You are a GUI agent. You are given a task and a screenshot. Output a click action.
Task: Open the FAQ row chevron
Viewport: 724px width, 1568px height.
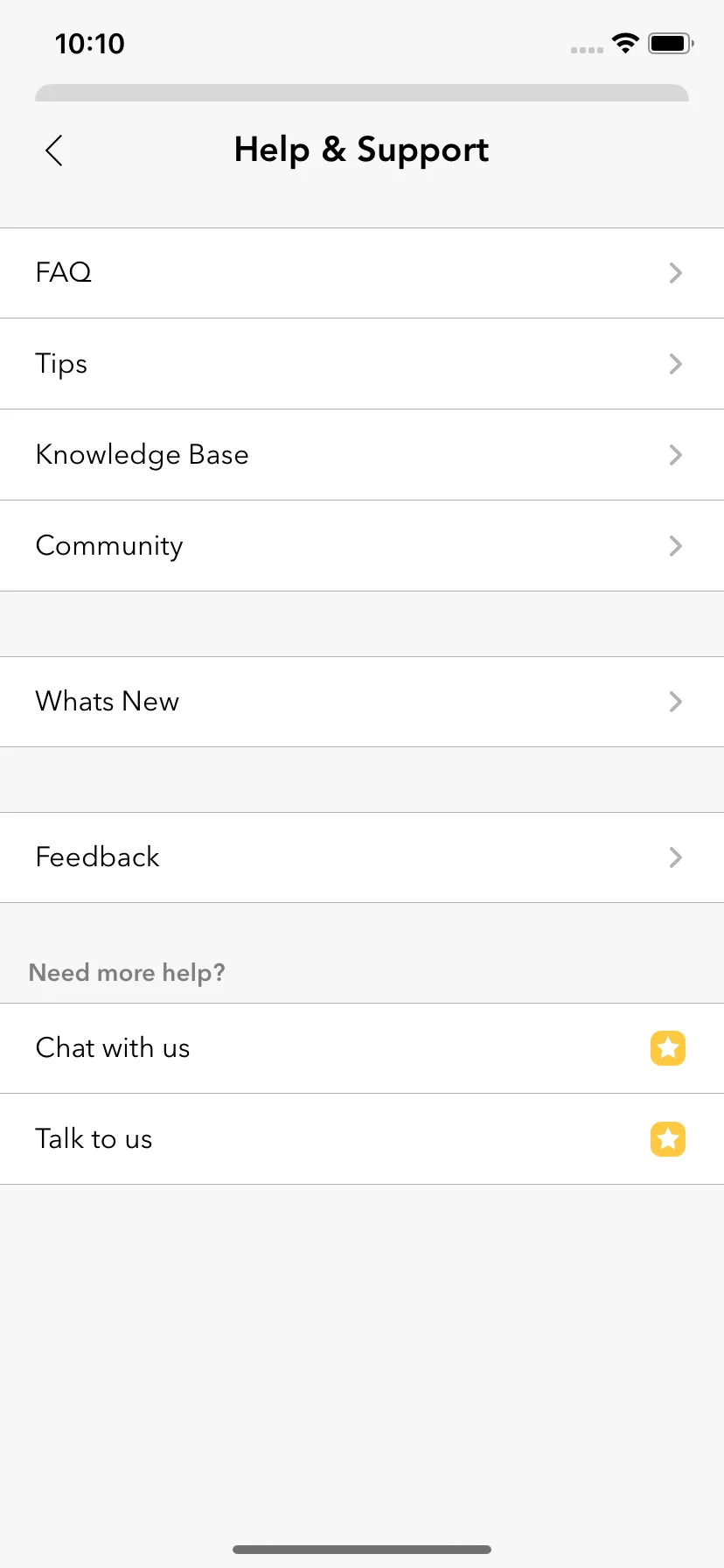tap(675, 273)
